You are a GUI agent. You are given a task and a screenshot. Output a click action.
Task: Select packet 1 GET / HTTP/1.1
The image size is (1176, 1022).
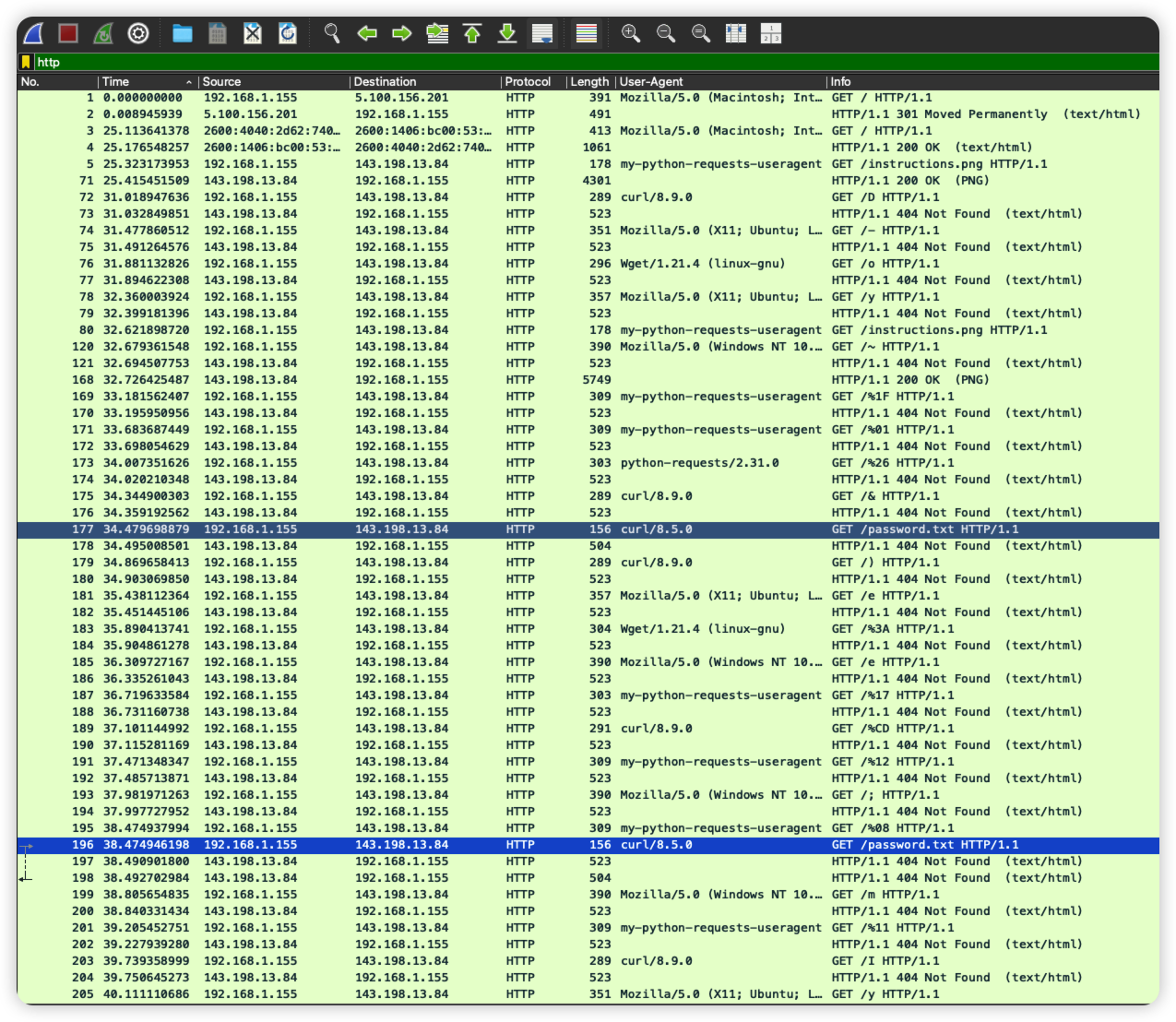(588, 98)
